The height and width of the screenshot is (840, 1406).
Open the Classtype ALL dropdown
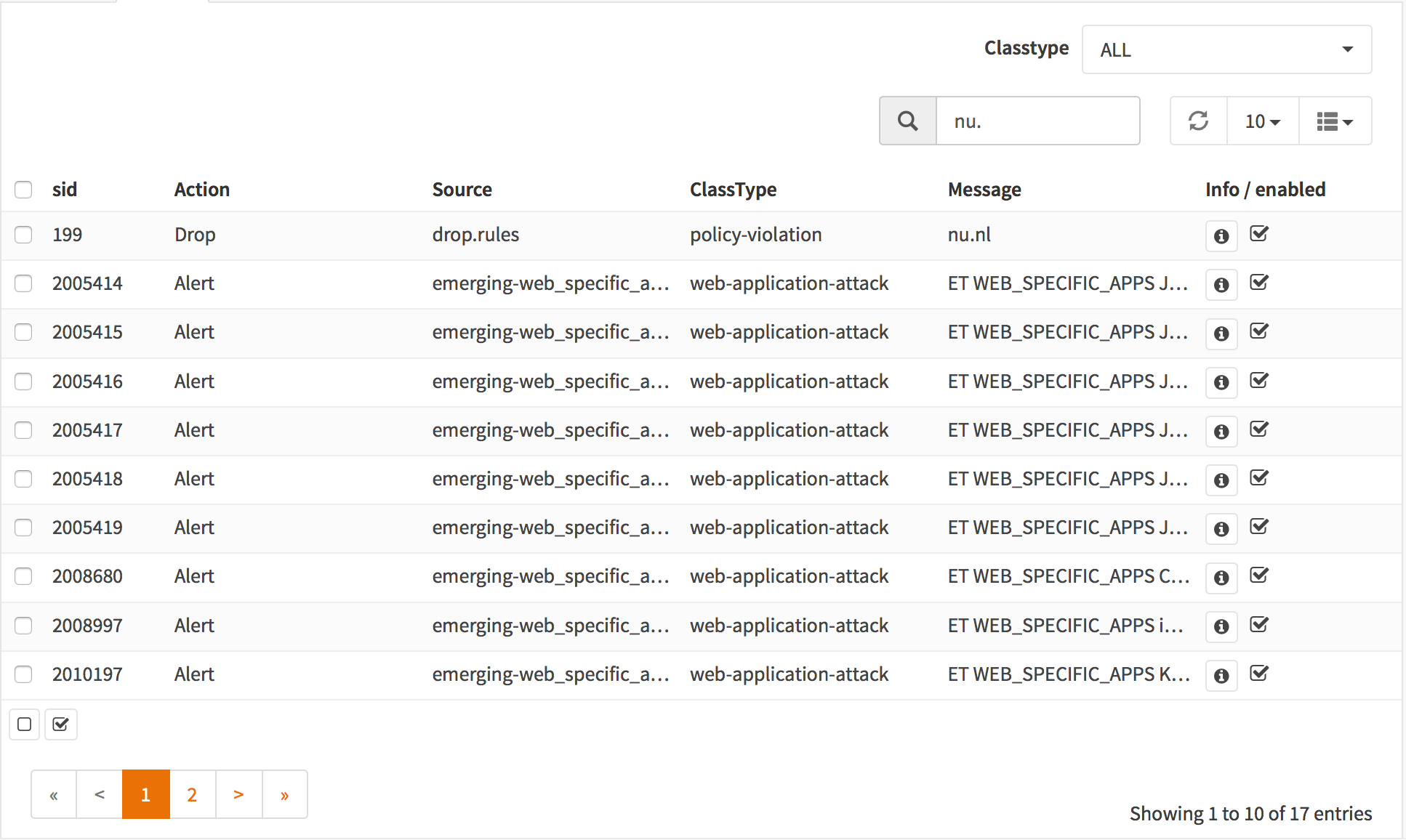click(1226, 49)
